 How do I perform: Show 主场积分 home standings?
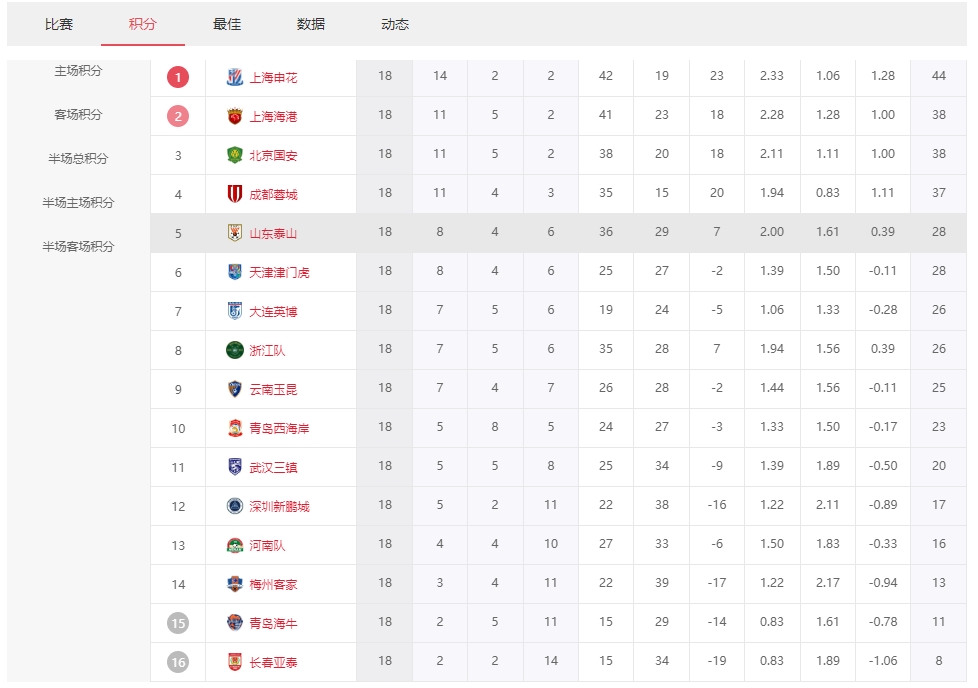pos(78,71)
